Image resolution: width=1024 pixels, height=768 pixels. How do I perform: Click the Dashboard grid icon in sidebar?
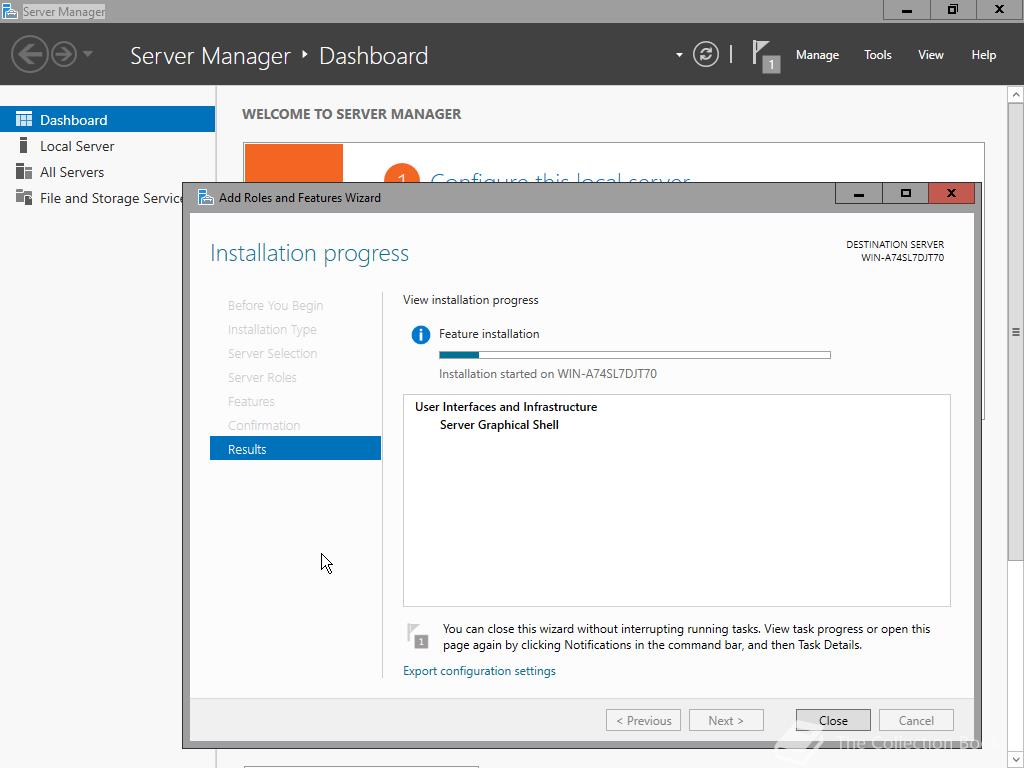[x=24, y=119]
